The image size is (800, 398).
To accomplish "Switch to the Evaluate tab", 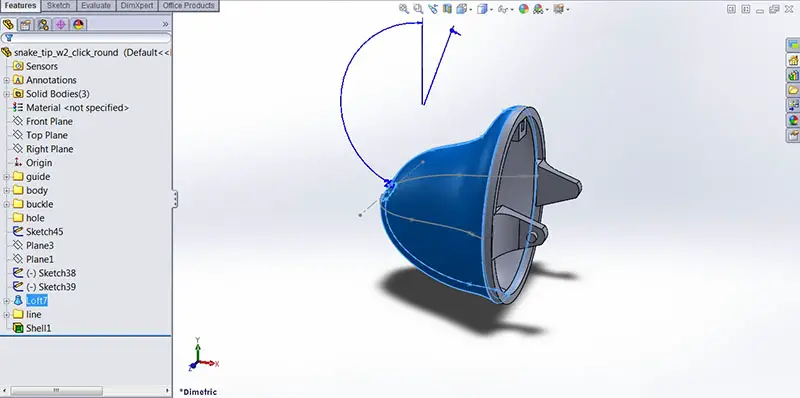I will pos(96,6).
